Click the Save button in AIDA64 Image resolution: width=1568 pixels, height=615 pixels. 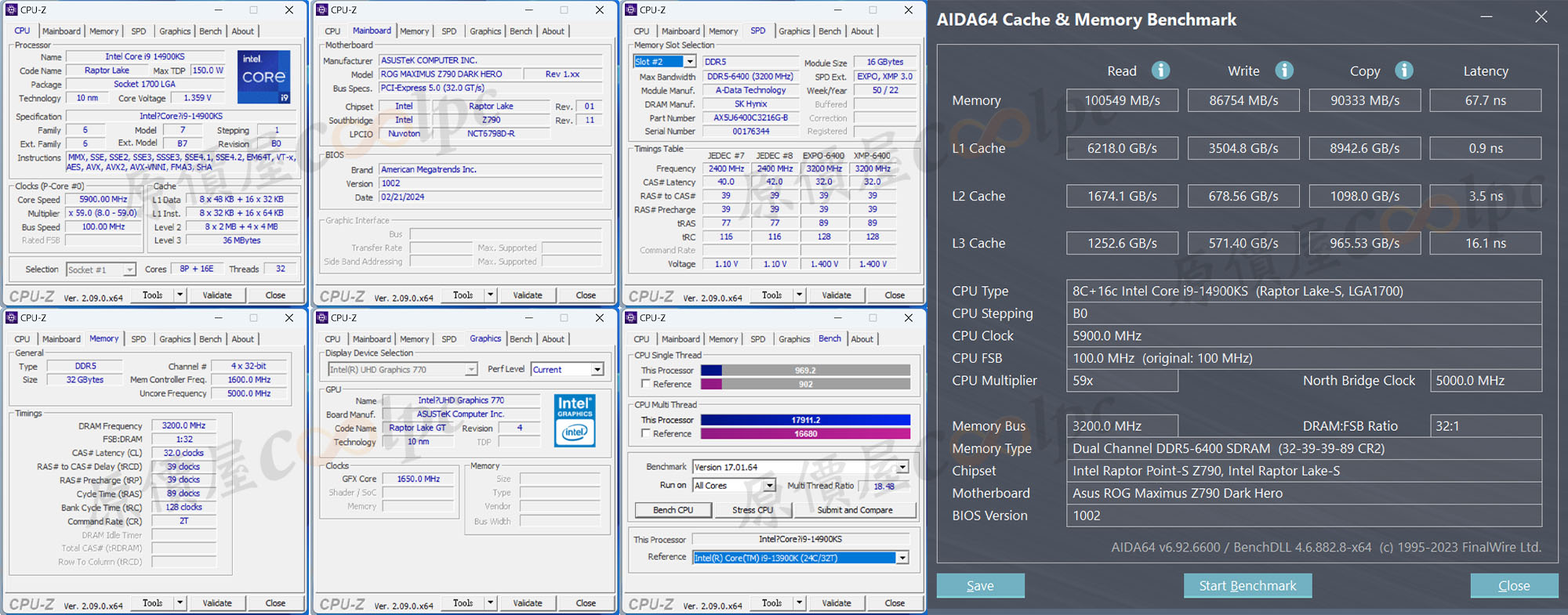pos(980,585)
